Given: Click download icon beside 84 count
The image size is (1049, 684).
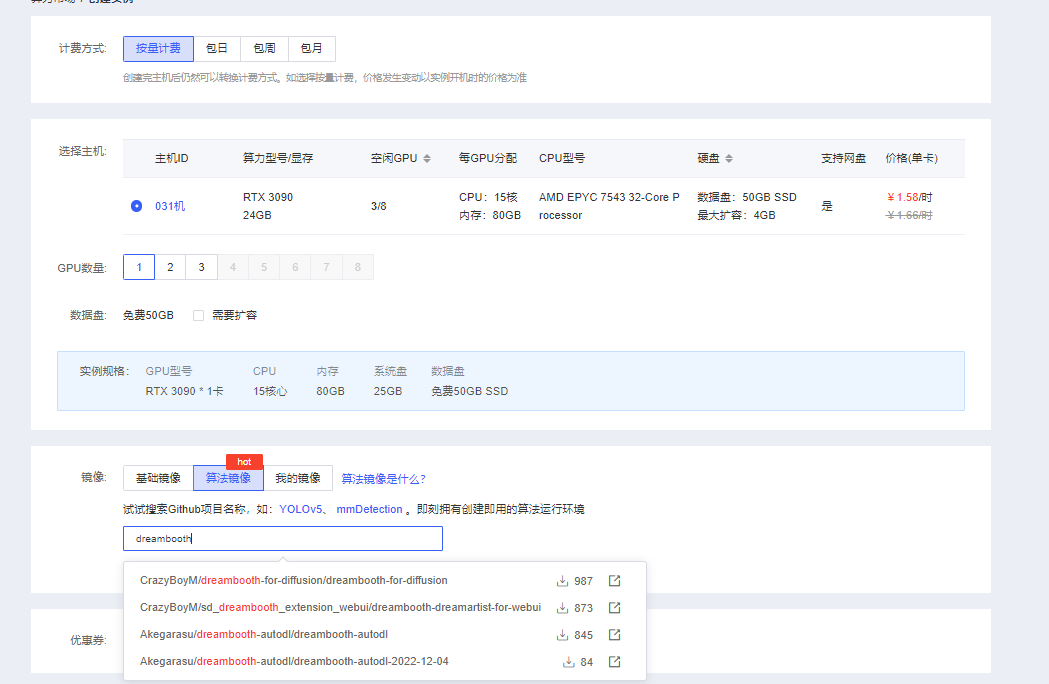Looking at the screenshot, I should (x=568, y=662).
